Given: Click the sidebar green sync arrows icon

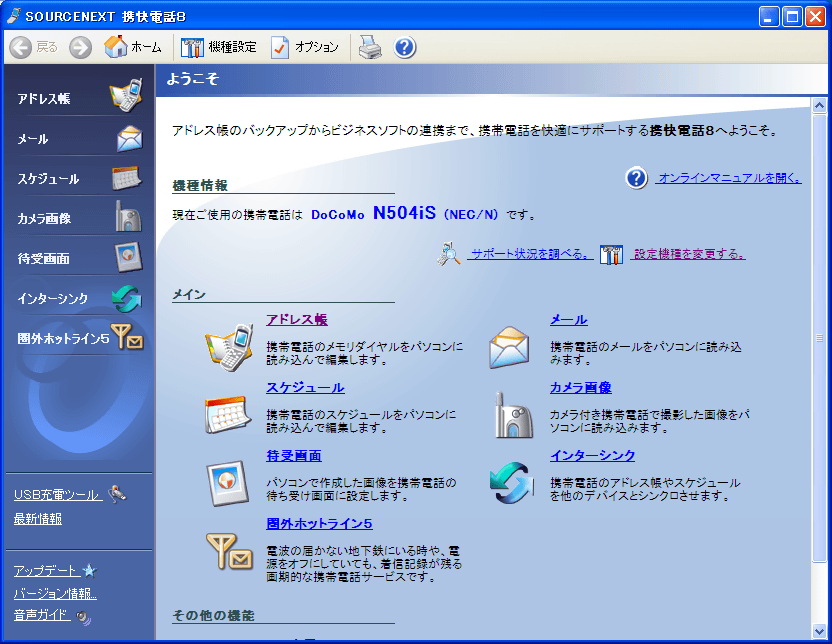Looking at the screenshot, I should pos(127,298).
